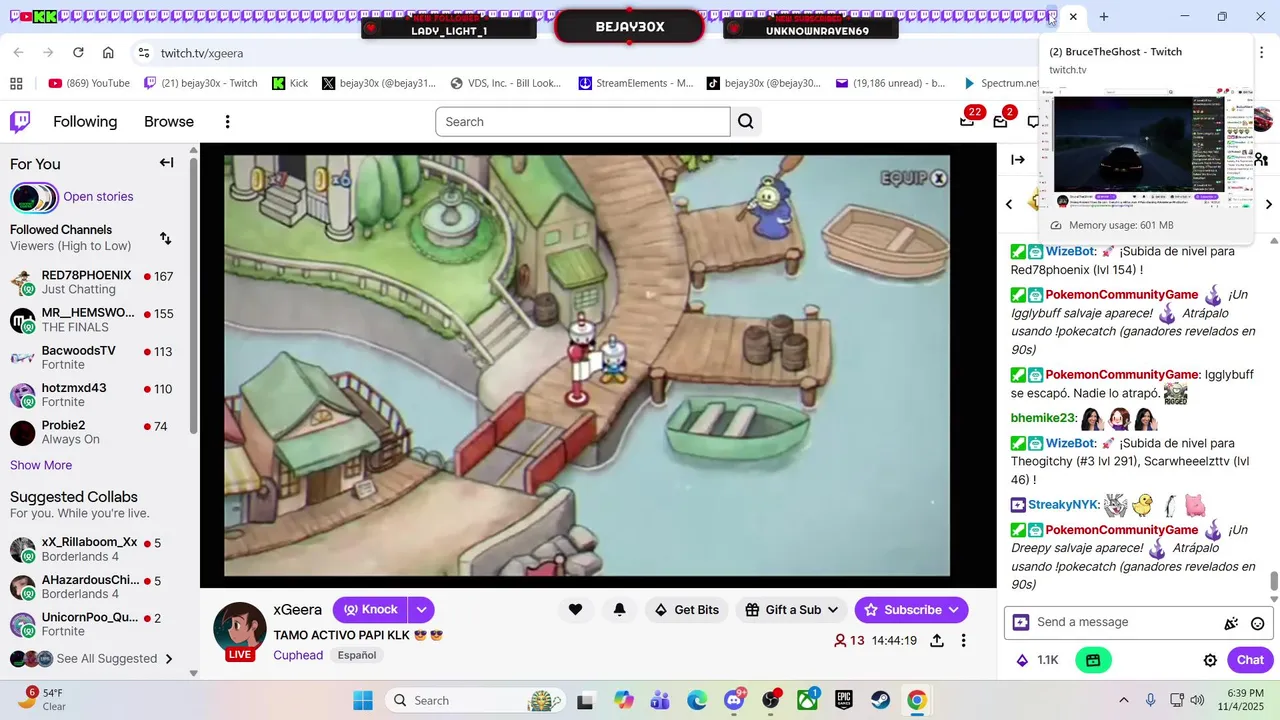
Task: Click the purple Chat send button
Action: click(x=1250, y=660)
